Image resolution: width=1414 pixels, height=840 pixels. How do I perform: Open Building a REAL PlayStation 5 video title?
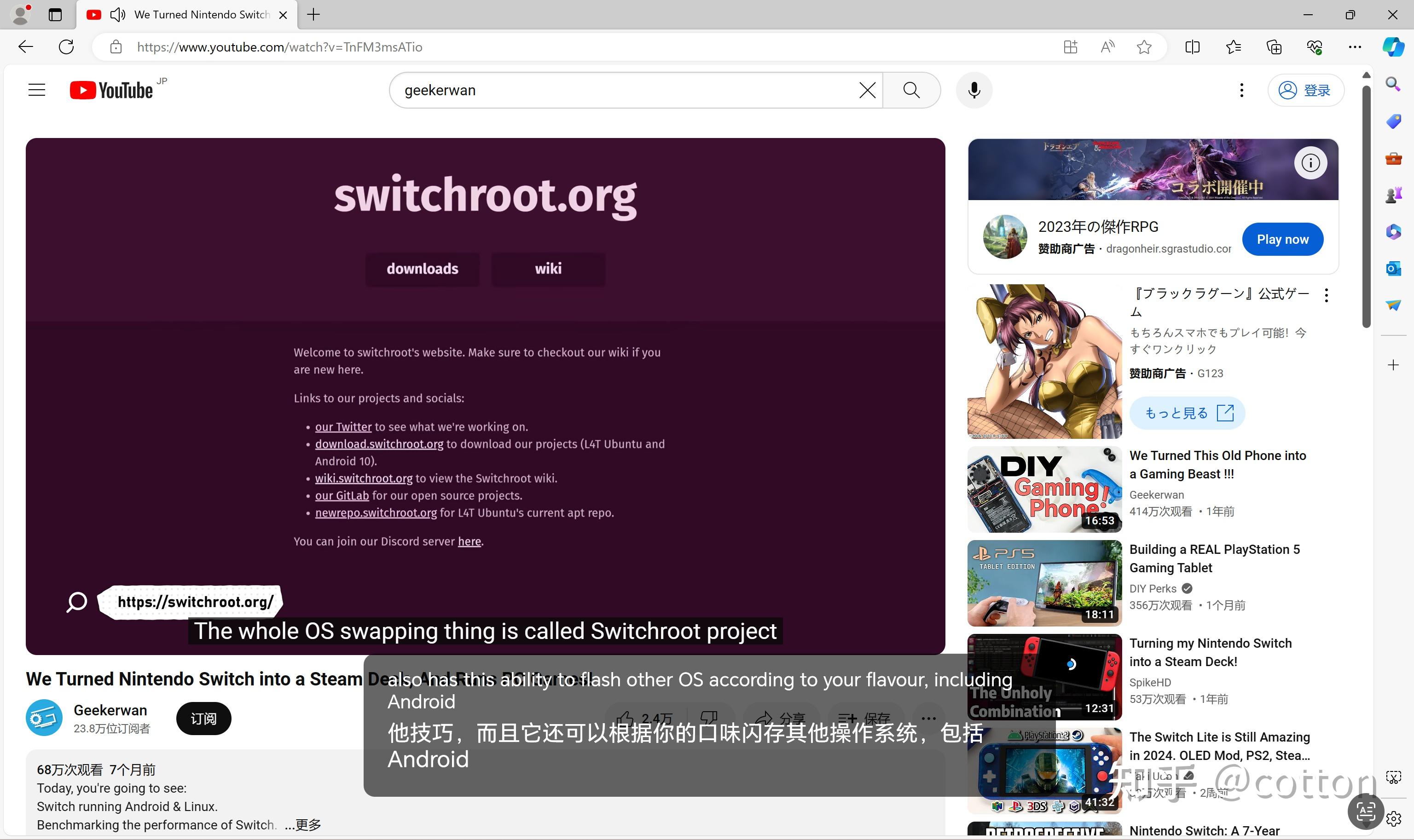(x=1215, y=558)
